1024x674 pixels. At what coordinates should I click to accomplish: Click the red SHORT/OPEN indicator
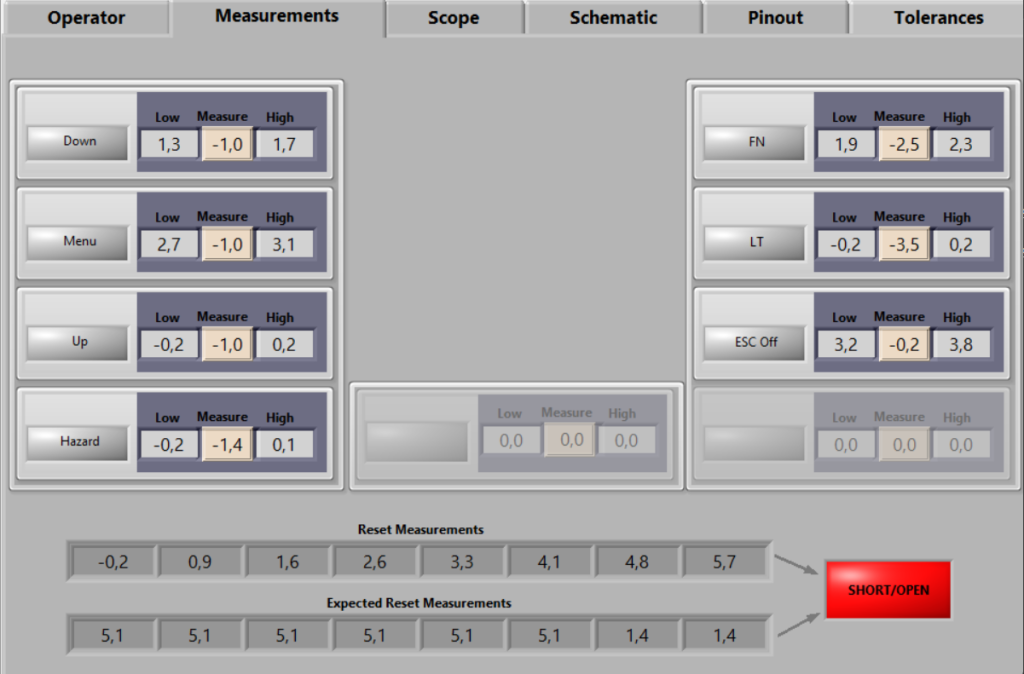click(888, 590)
